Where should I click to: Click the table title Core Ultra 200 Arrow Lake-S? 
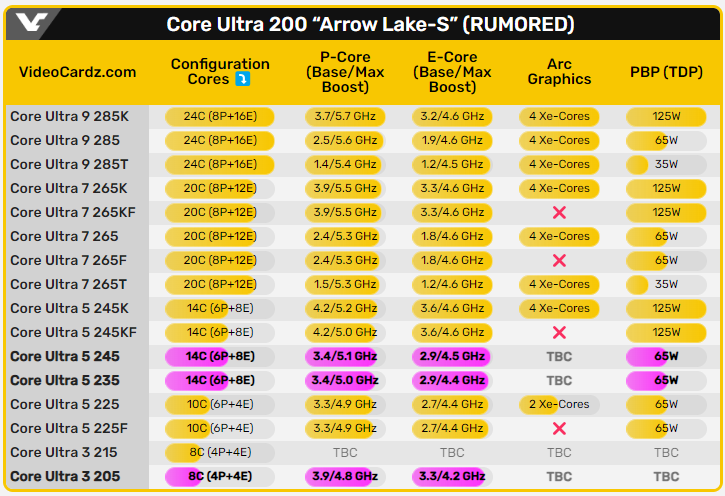point(370,24)
